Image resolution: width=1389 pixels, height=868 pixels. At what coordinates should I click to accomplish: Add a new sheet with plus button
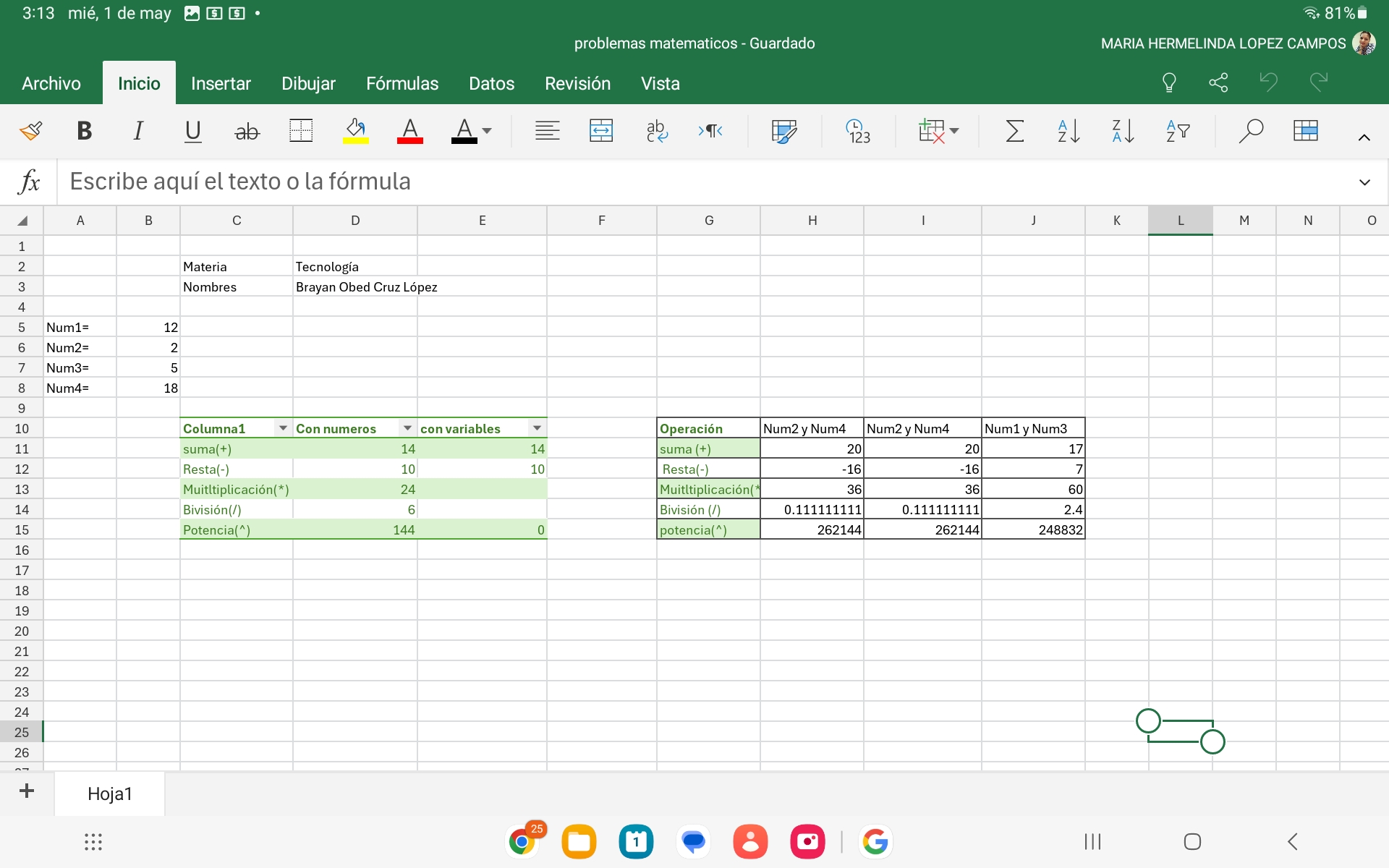(x=27, y=791)
